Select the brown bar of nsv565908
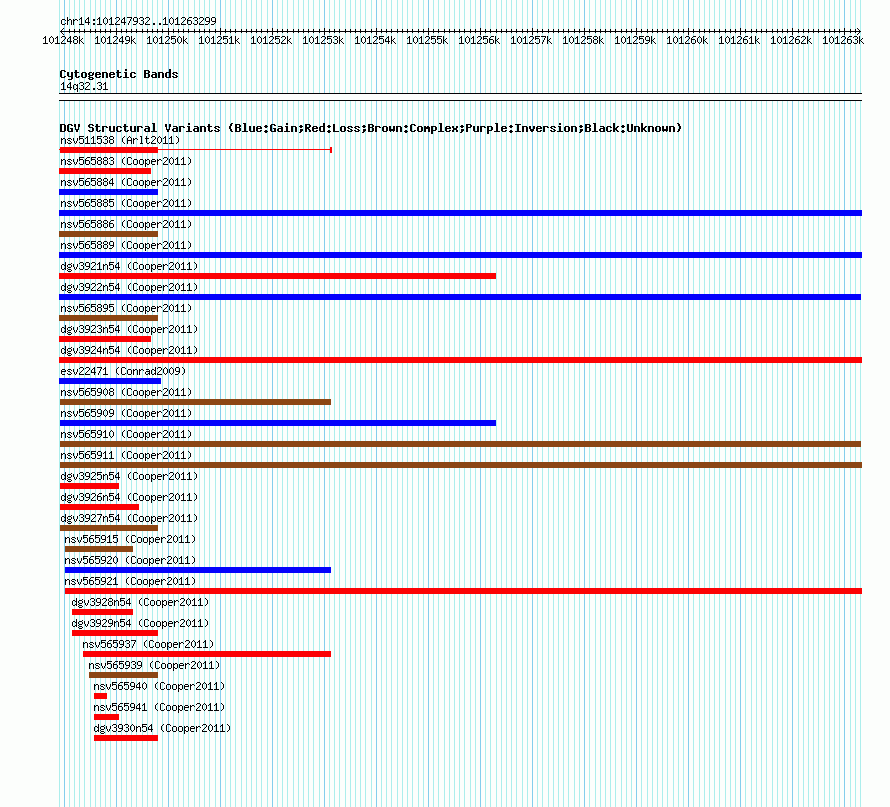The height and width of the screenshot is (807, 890). point(195,402)
